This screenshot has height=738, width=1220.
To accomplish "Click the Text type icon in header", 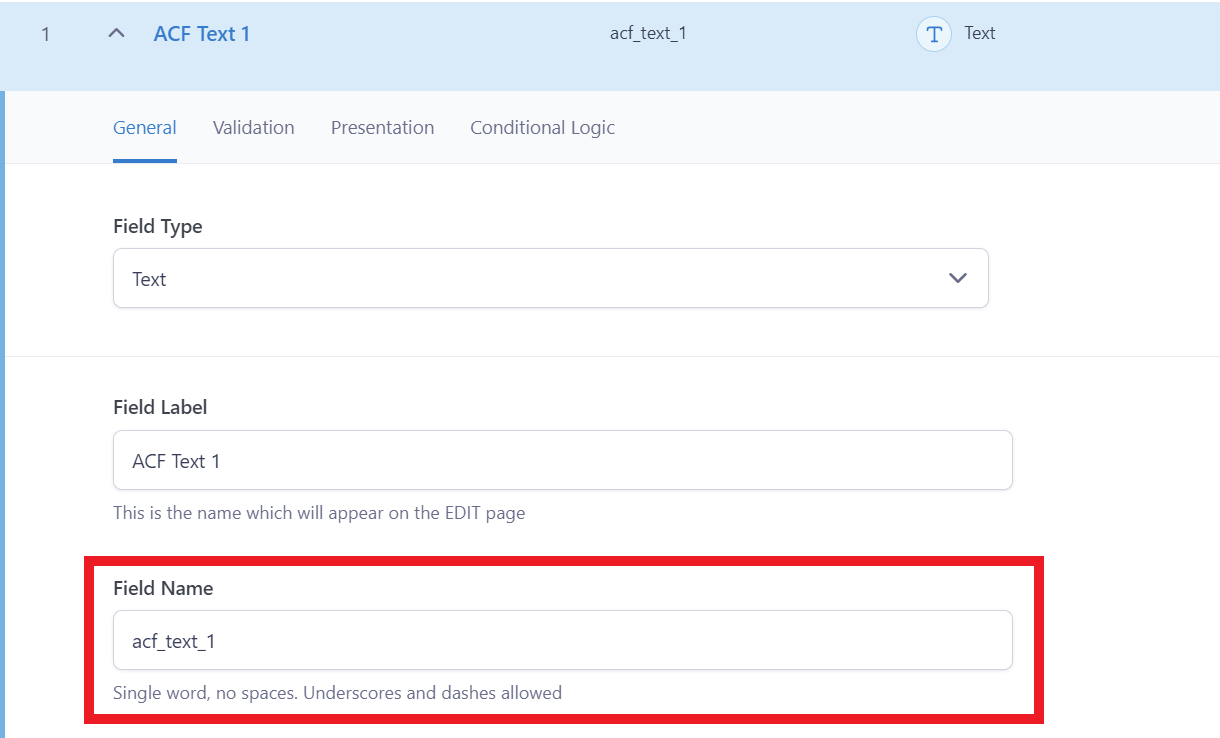I will point(934,34).
